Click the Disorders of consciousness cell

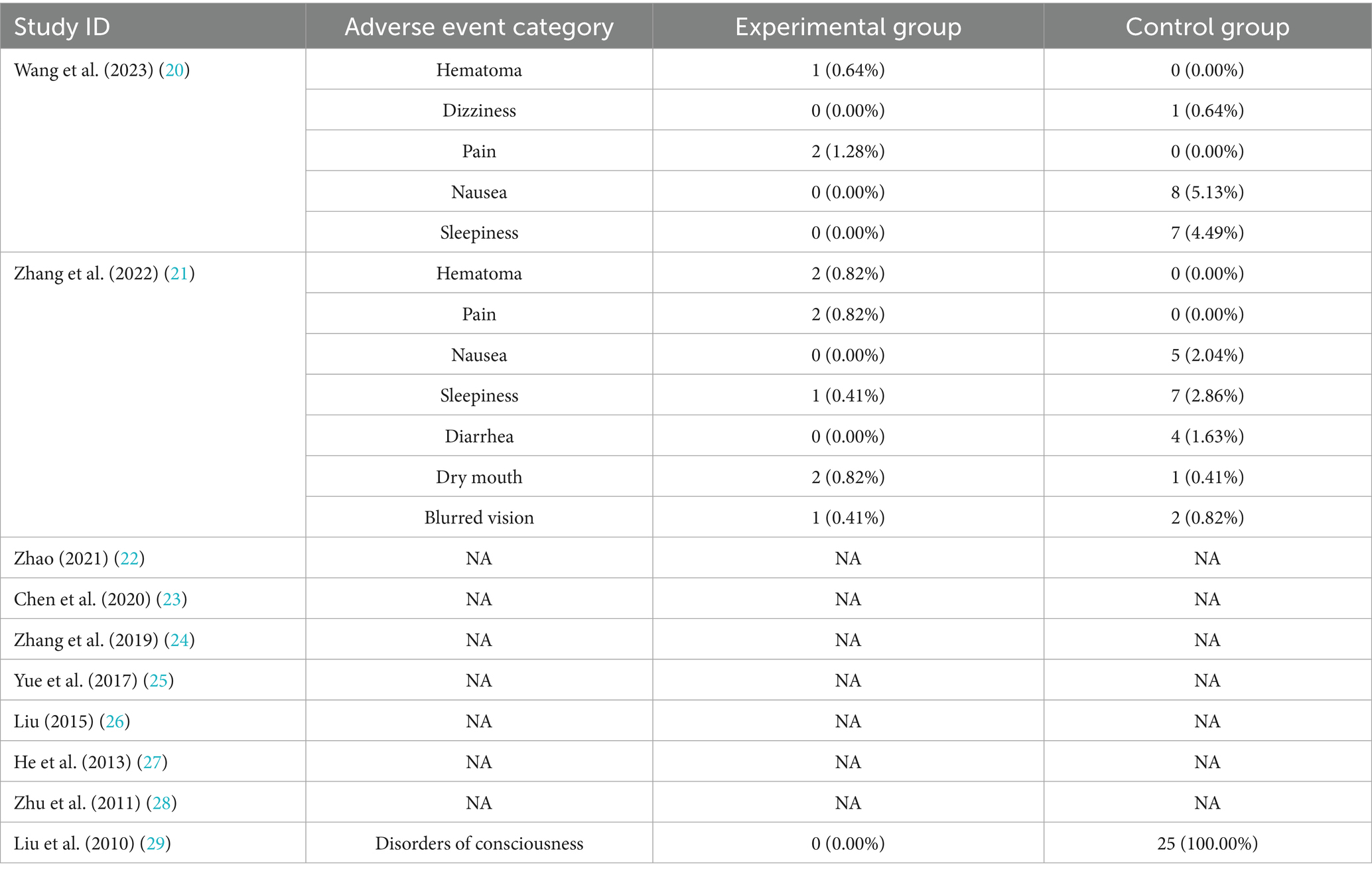[x=479, y=844]
